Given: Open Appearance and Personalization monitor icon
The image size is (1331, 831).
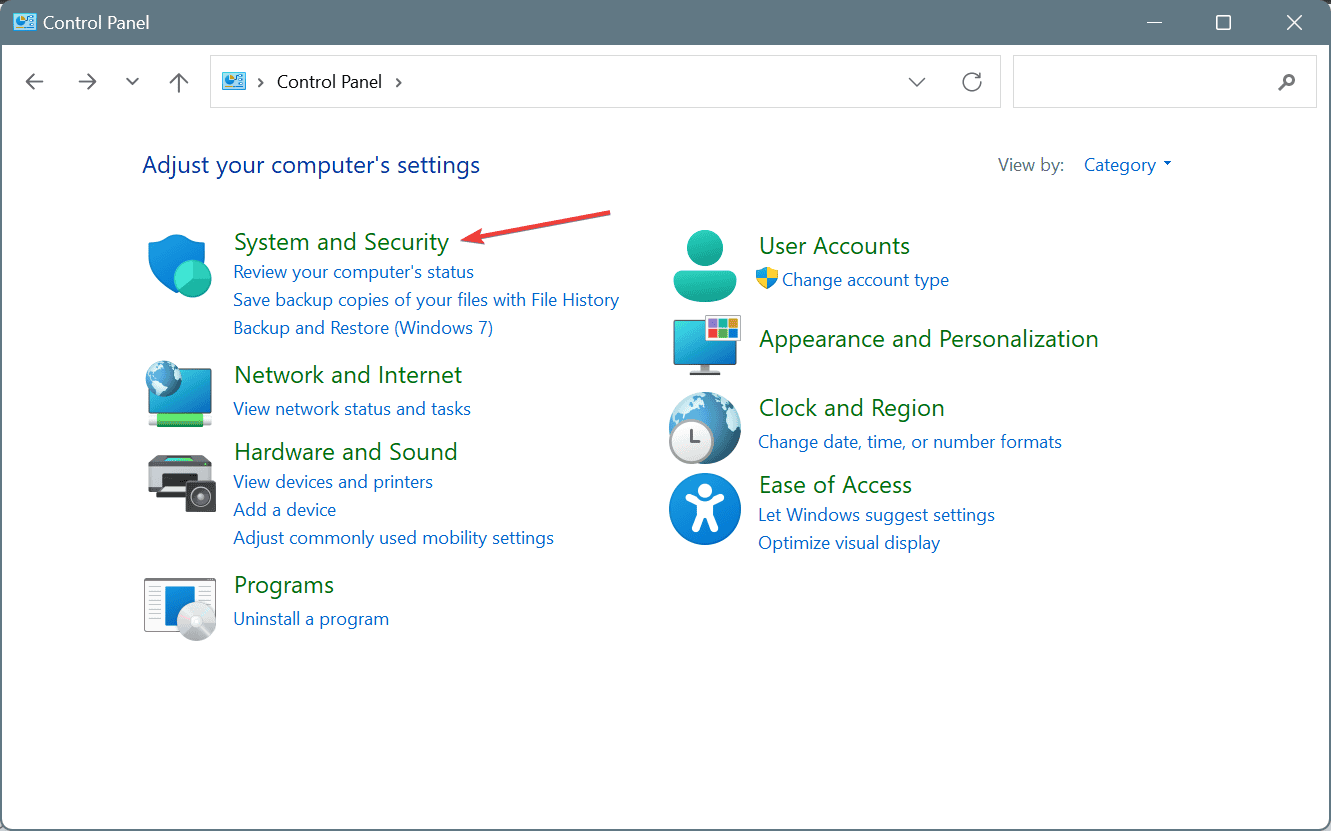Looking at the screenshot, I should (705, 341).
